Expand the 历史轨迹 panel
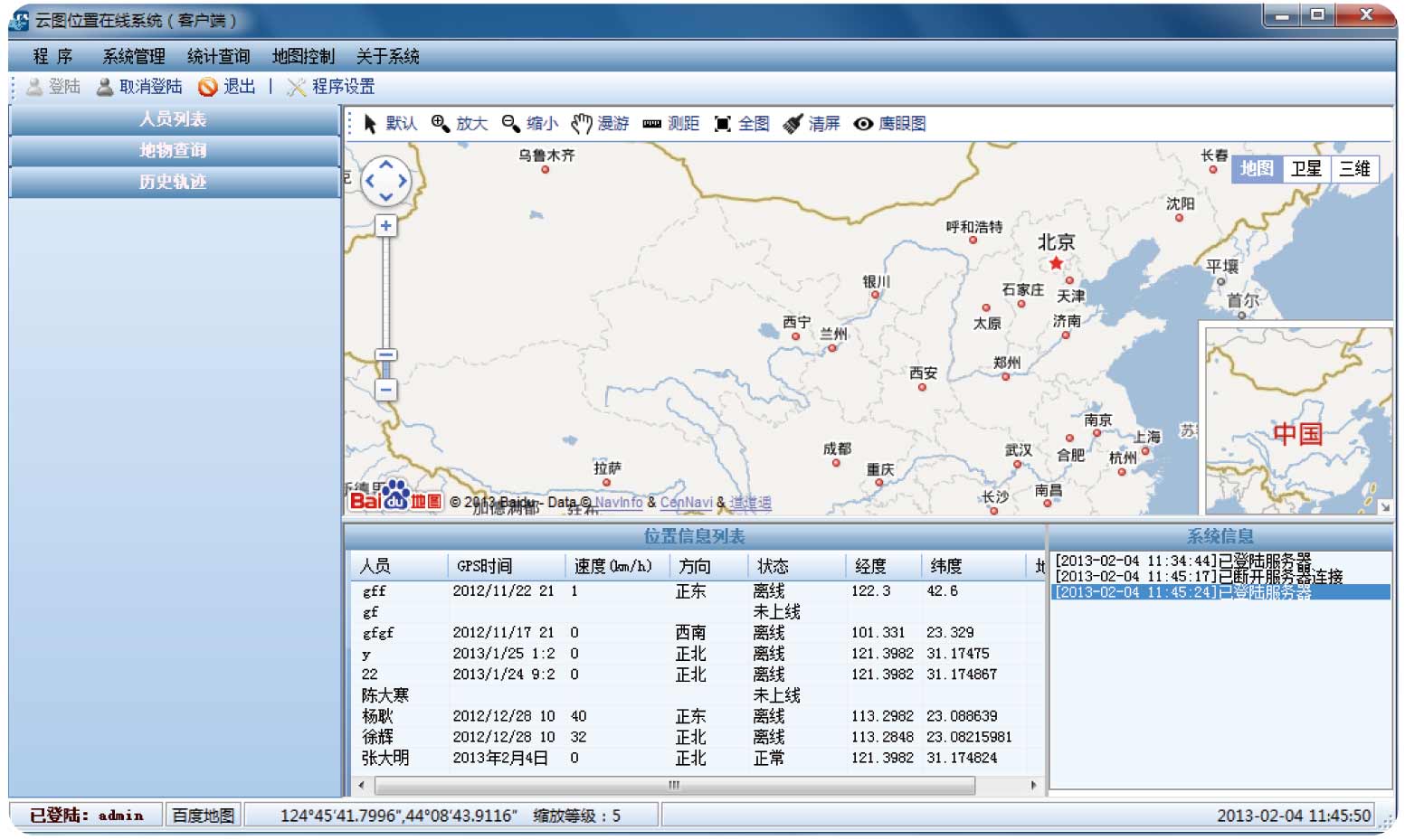The height and width of the screenshot is (840, 1405). (x=173, y=182)
